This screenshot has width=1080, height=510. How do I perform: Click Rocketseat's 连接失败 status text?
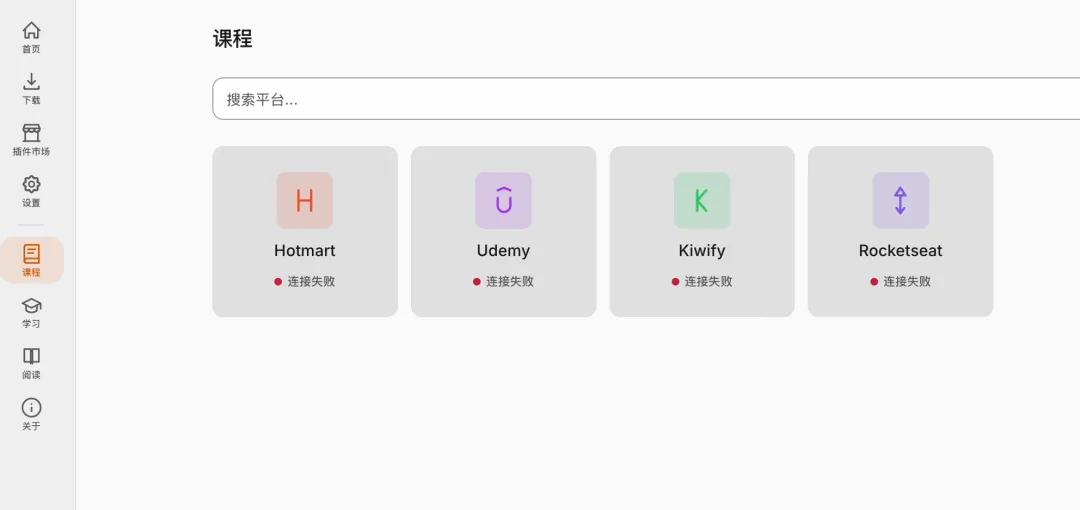coord(907,281)
